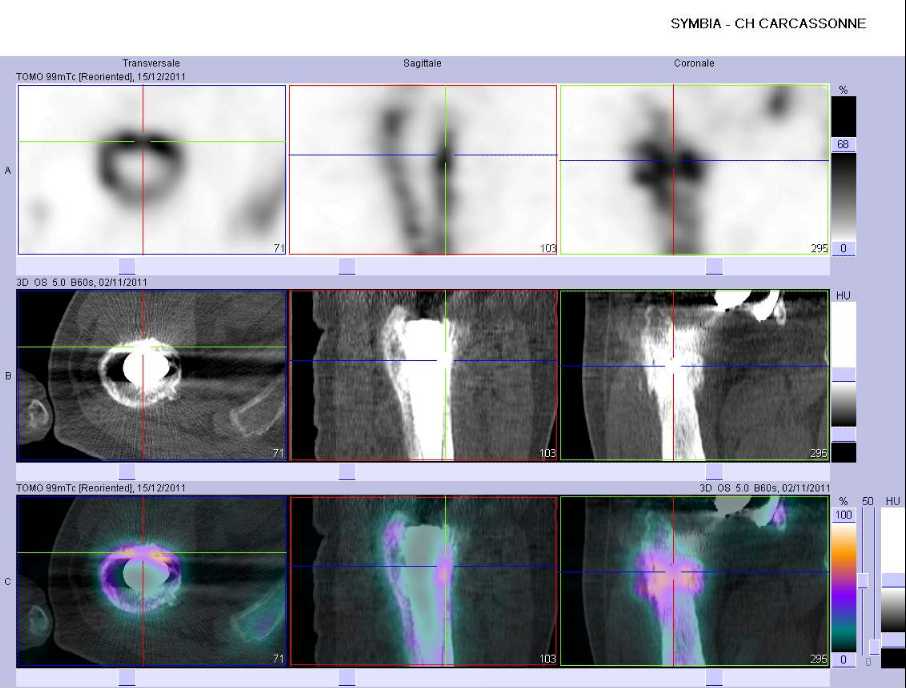Click slice slider handle under row A coronal view
This screenshot has width=906, height=688.
(714, 266)
